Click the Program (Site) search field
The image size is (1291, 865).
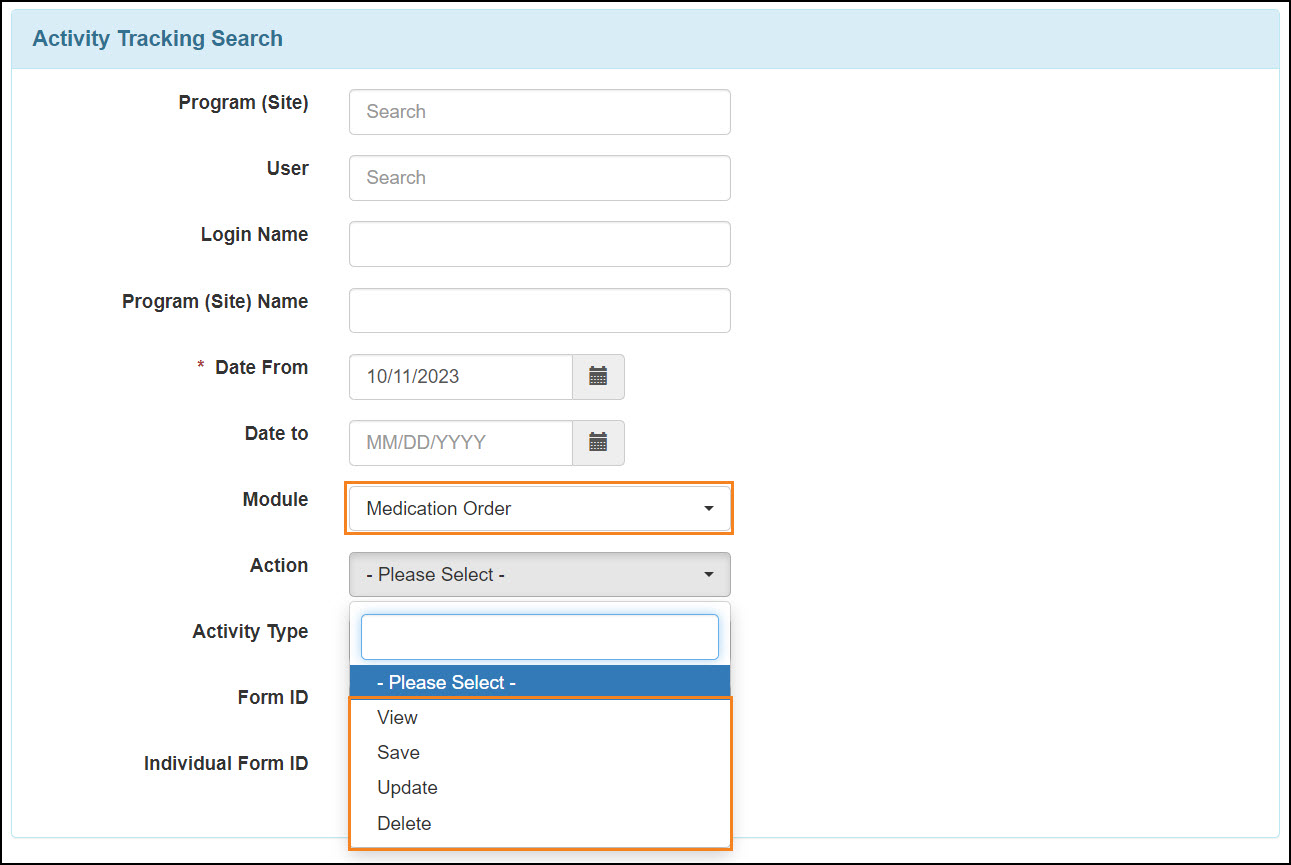click(x=540, y=112)
